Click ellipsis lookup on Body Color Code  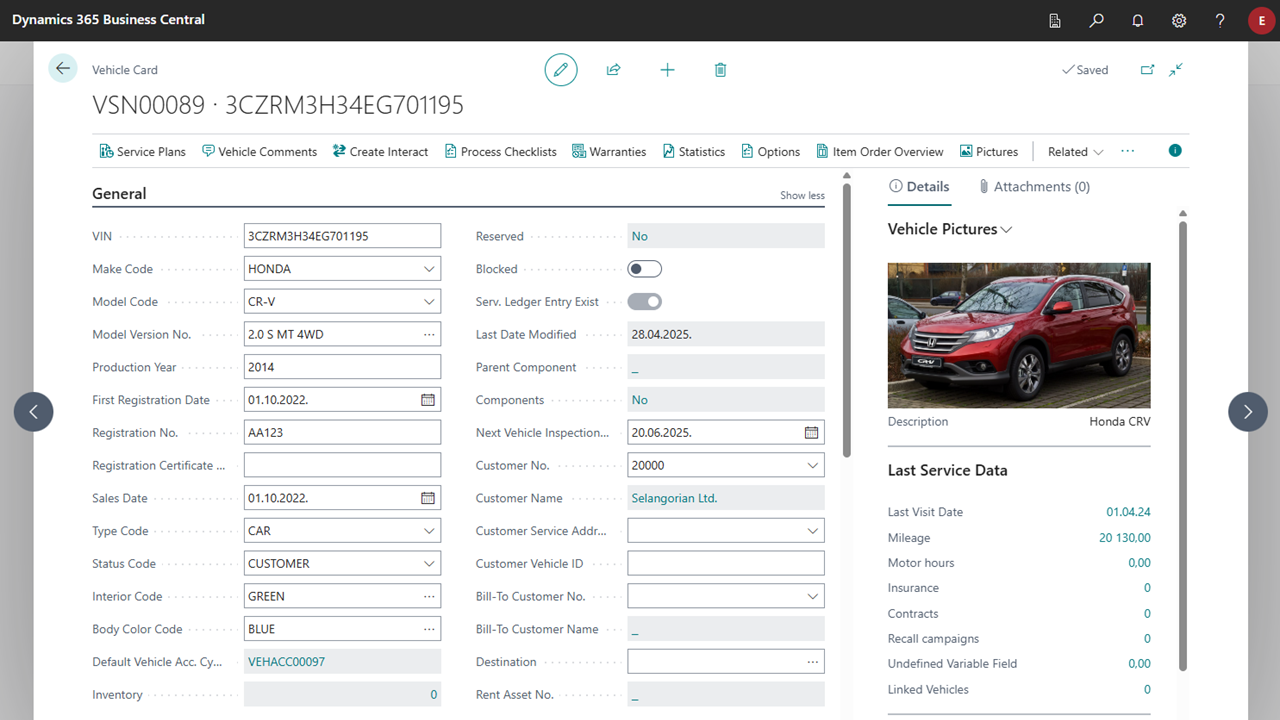point(429,629)
